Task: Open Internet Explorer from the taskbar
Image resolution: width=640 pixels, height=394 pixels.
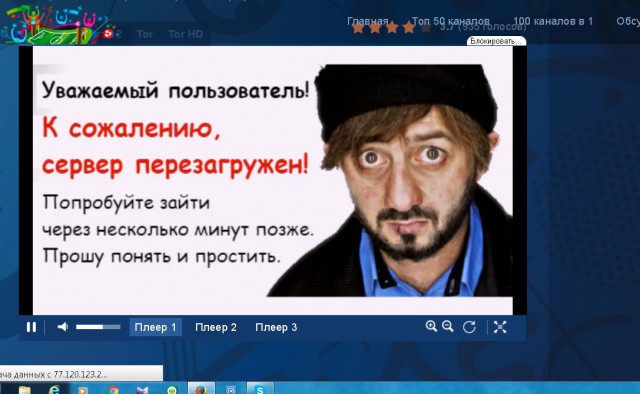Action: coord(53,390)
